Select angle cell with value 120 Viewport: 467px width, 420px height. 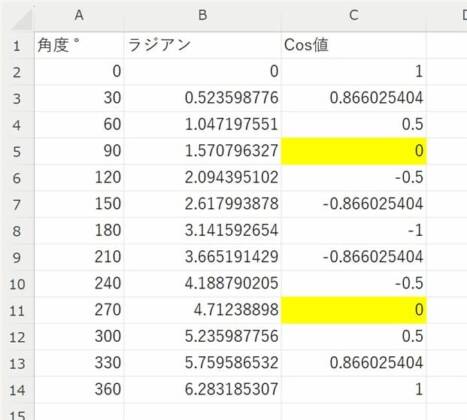click(x=79, y=178)
